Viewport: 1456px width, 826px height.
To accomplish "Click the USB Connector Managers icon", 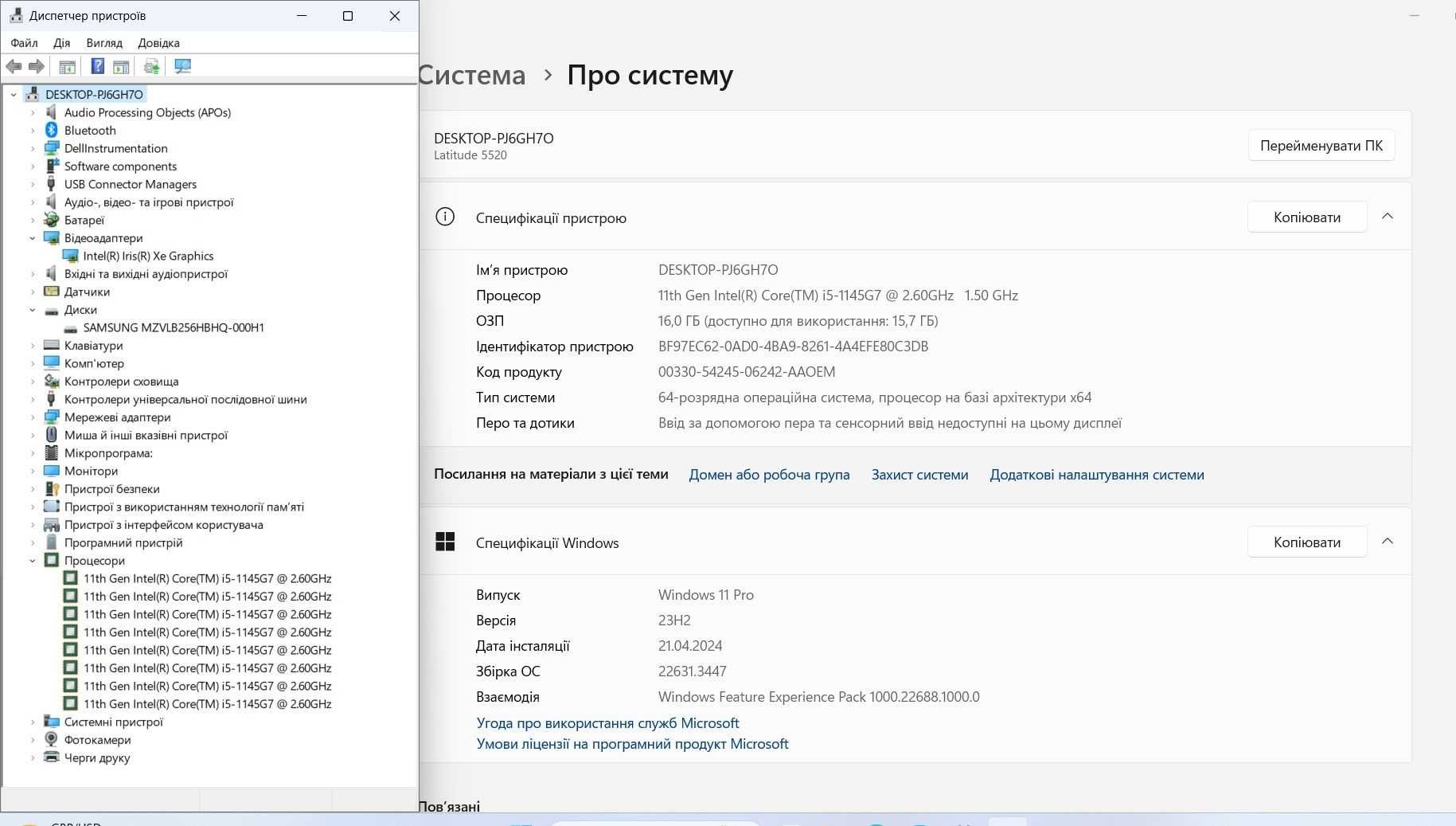I will [x=52, y=184].
